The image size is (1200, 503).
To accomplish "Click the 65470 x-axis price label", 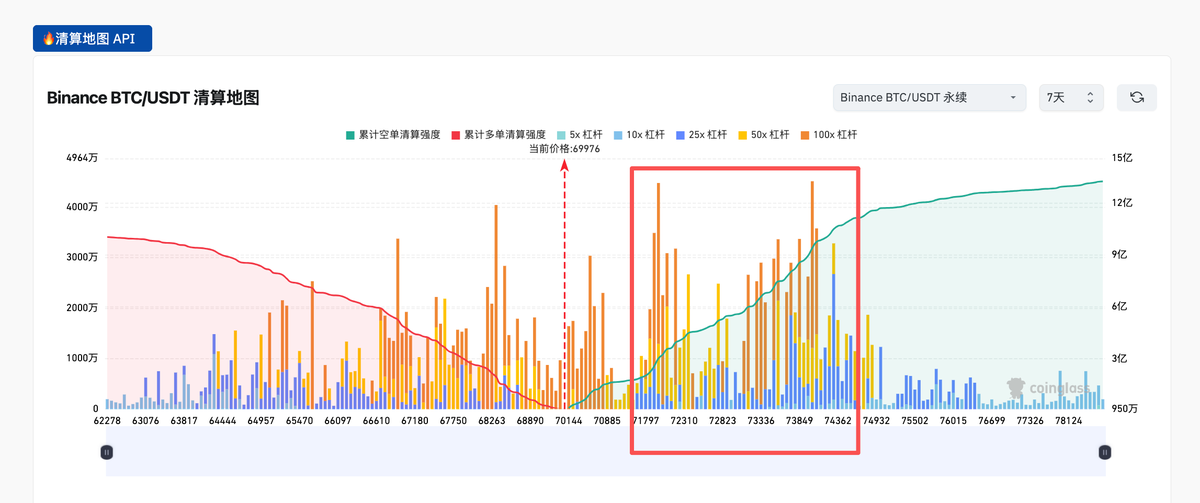I will pos(299,422).
